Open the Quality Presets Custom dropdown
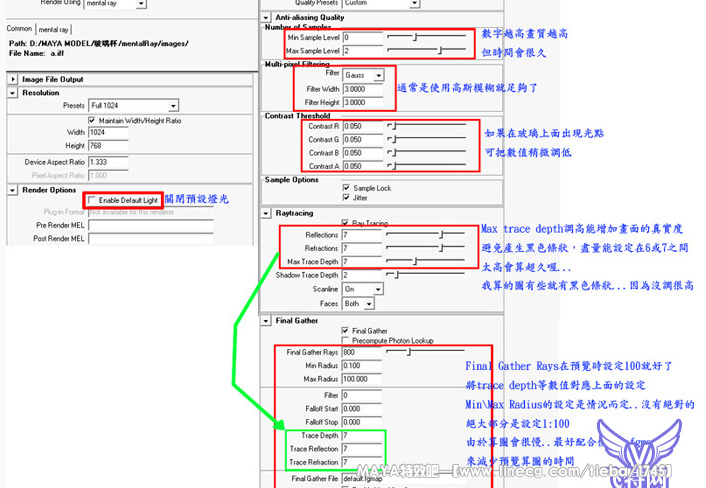The height and width of the screenshot is (488, 706). click(381, 3)
